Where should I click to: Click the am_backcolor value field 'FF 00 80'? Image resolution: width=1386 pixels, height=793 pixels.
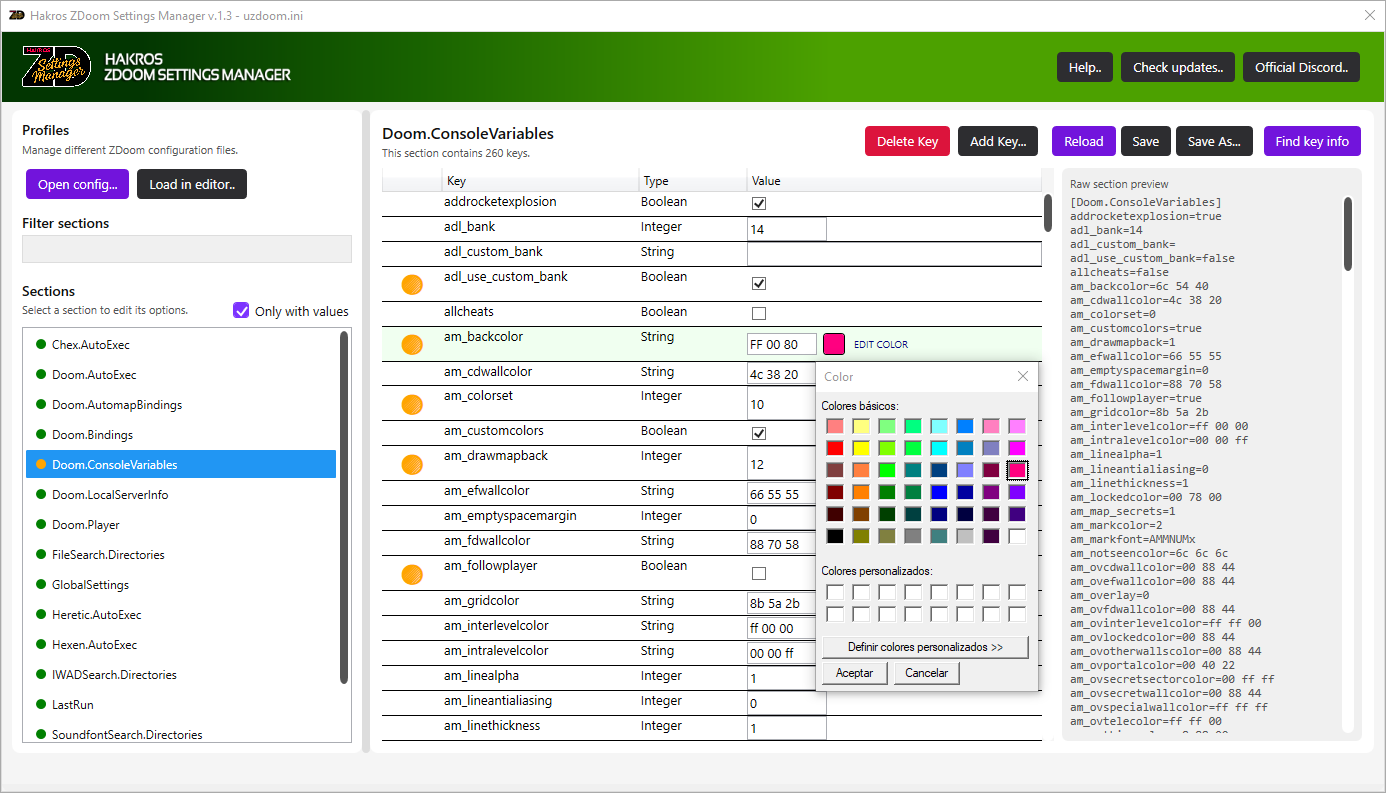[x=782, y=344]
